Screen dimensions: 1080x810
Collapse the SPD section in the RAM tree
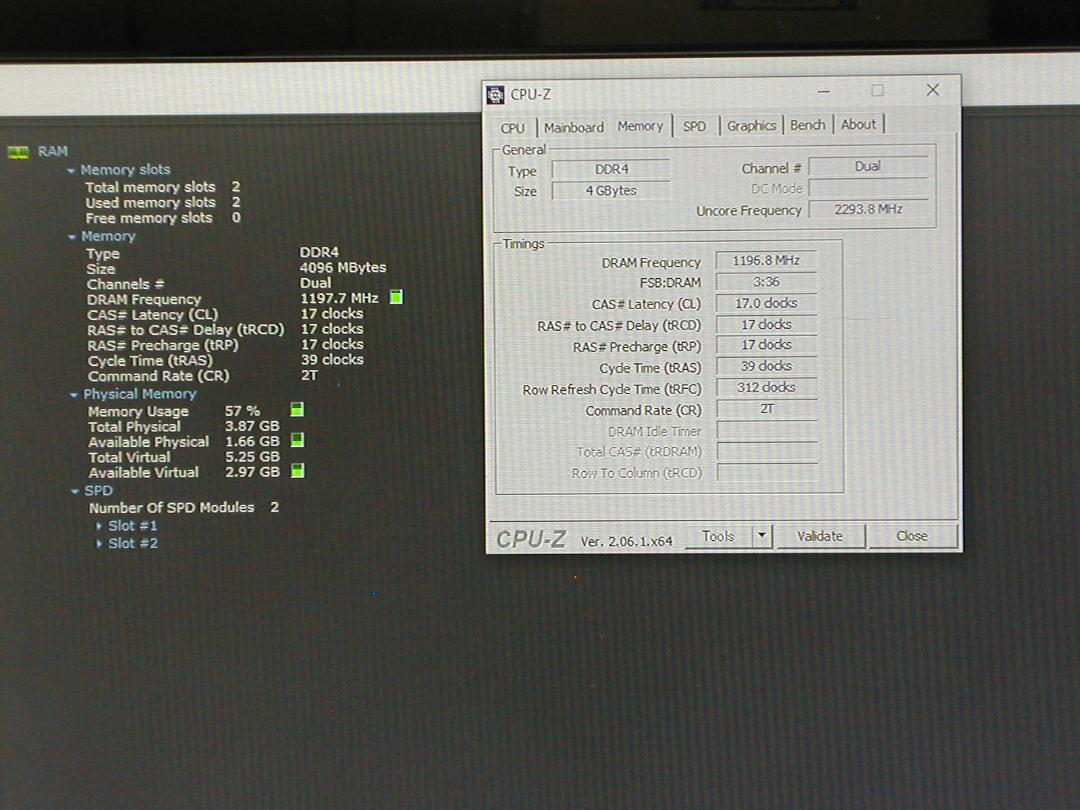(74, 491)
